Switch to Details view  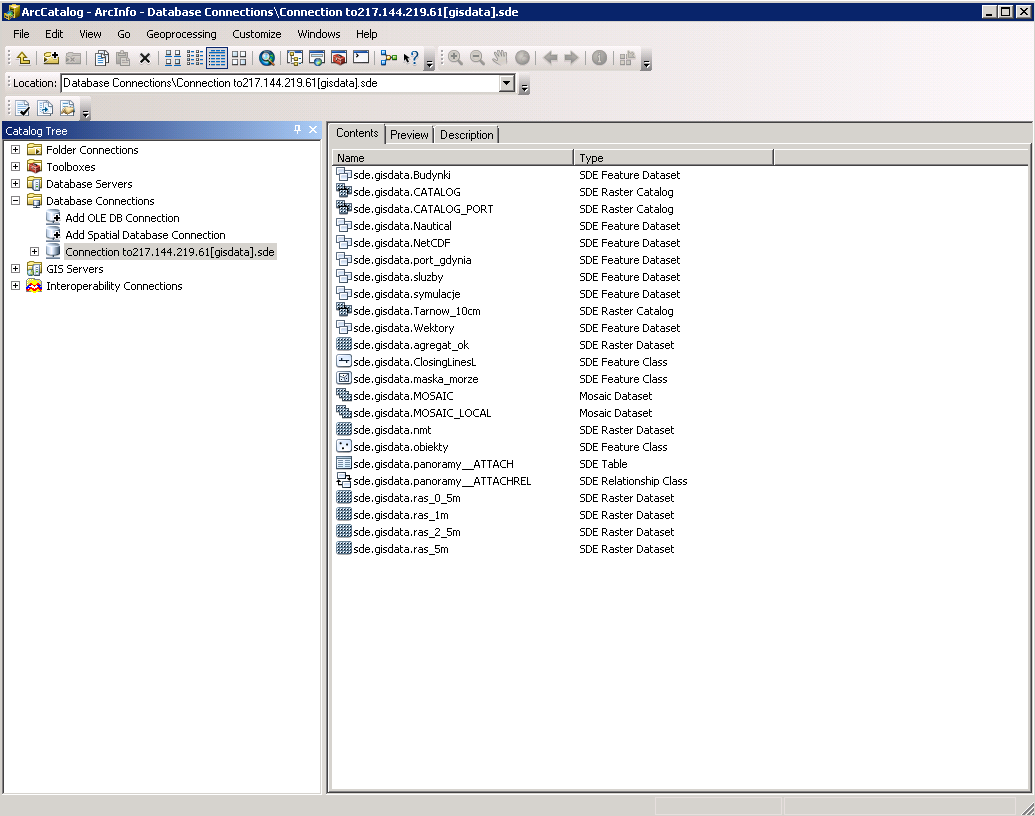click(217, 58)
